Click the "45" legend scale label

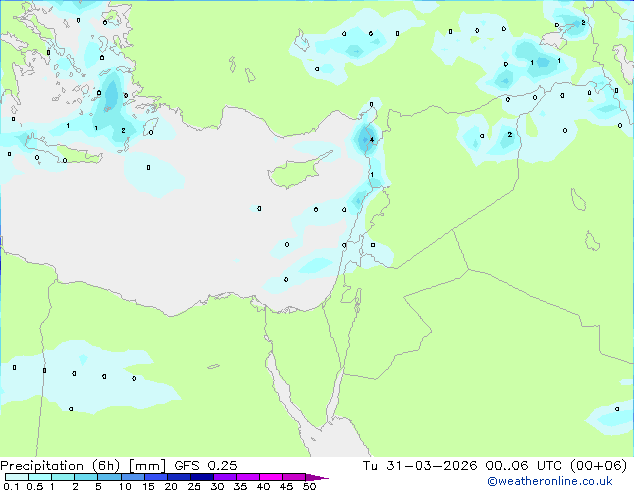[x=286, y=486]
